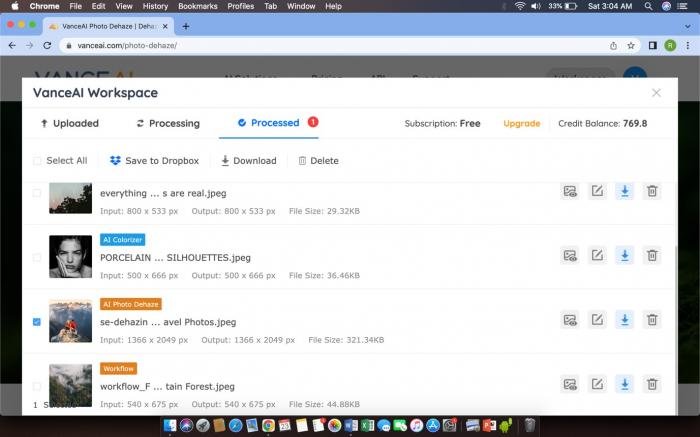
Task: Download the se-dehazin ... avel Photos.jpeg file
Action: click(625, 320)
